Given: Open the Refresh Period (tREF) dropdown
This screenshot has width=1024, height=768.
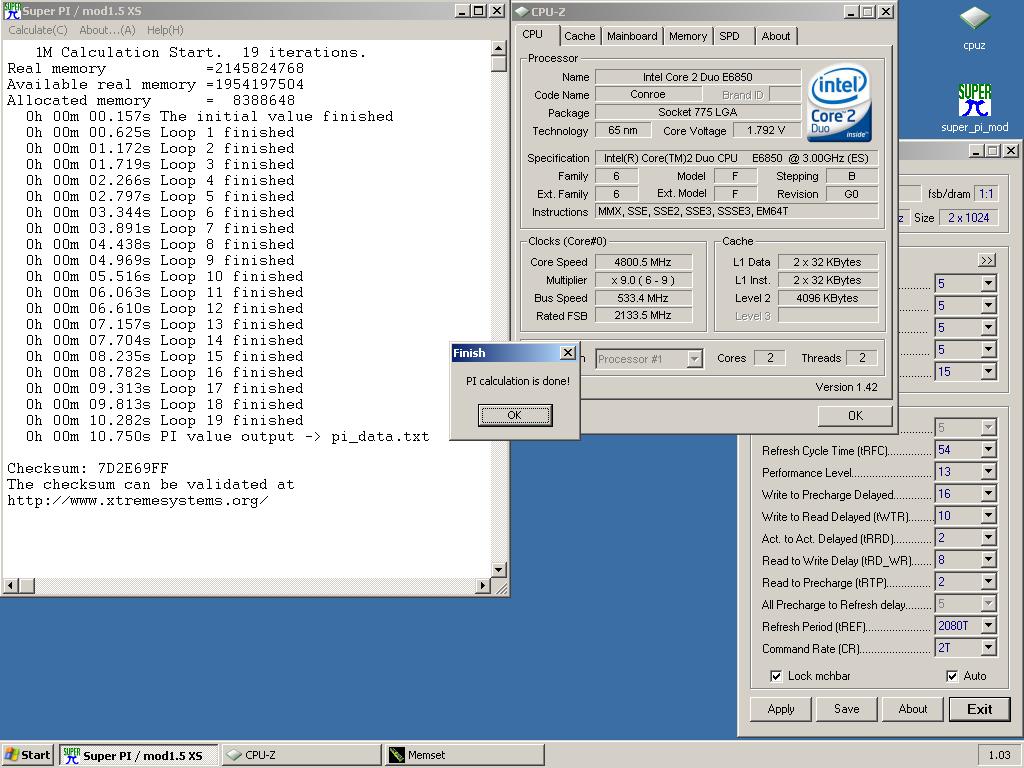Looking at the screenshot, I should (988, 626).
